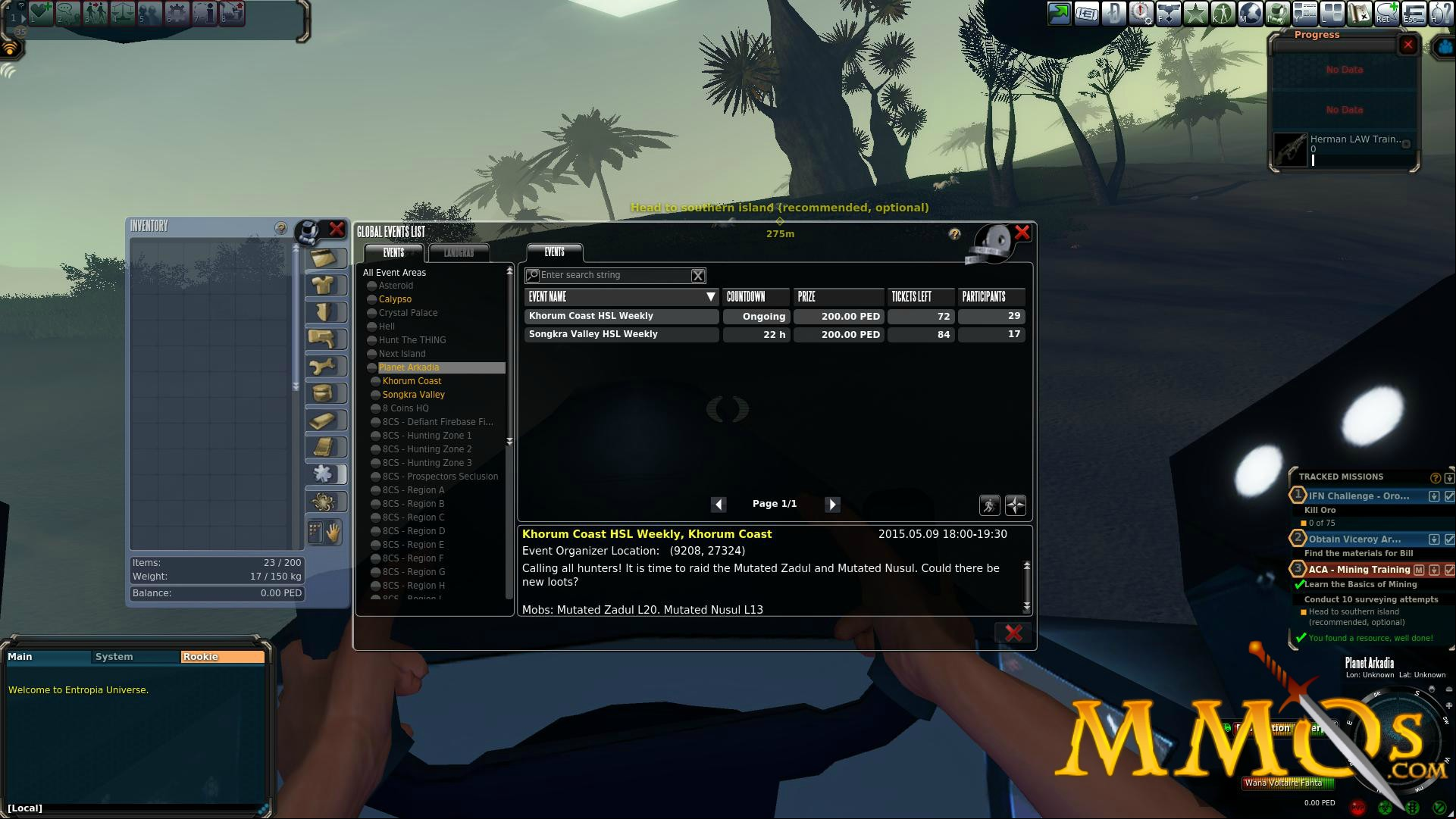Screen dimensions: 1456x819
Task: Open the help mouse icon labeled H
Action: tap(1441, 13)
